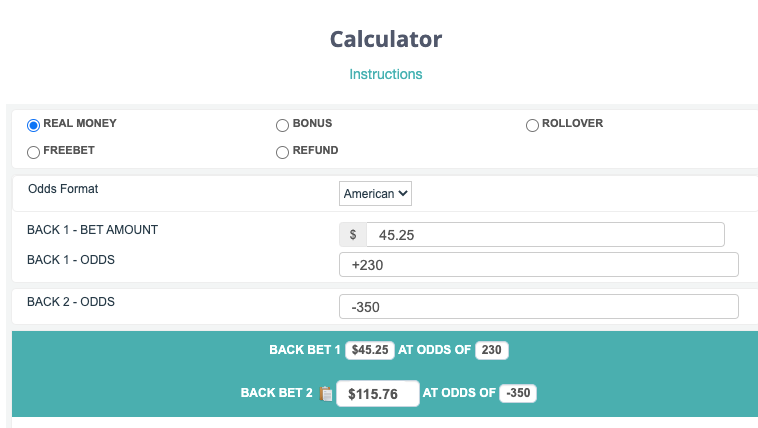Click the $45.25 badge in Back Bet 1 summary

click(369, 350)
